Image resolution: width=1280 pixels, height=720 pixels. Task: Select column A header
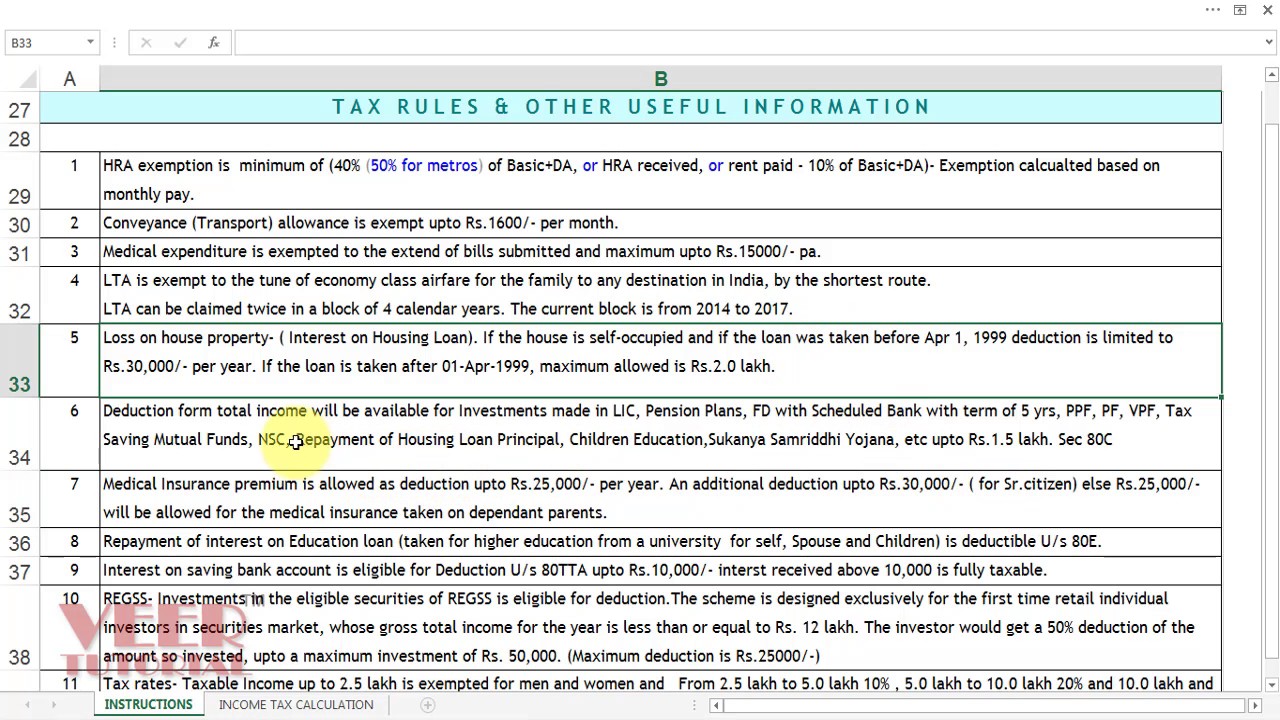click(x=69, y=78)
